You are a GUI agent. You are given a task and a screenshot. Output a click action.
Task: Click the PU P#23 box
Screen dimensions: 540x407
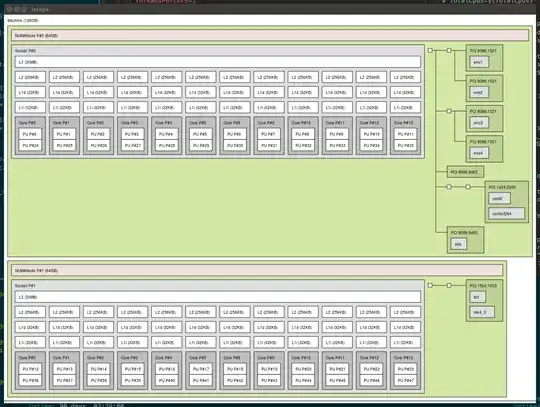point(405,369)
